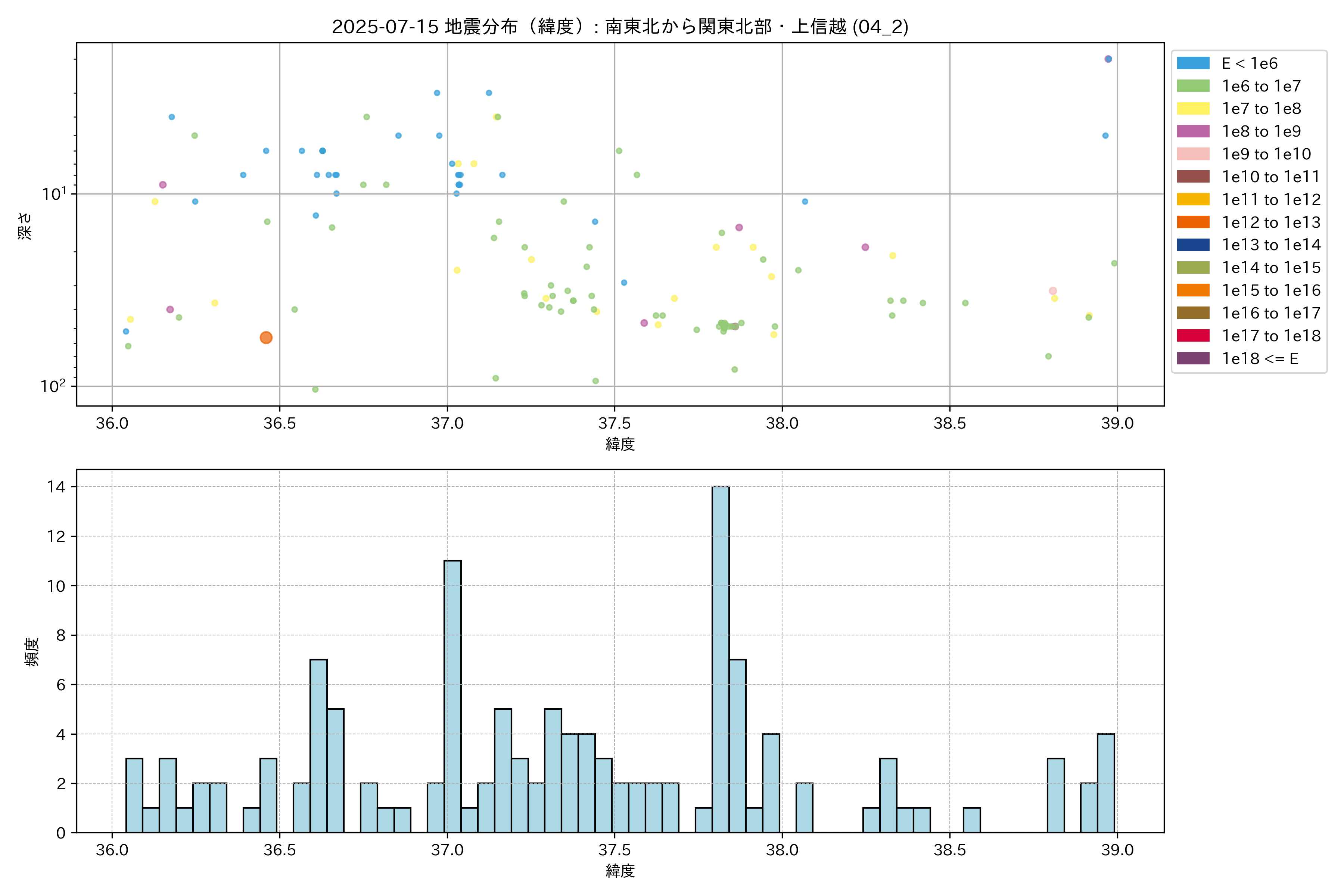Click the top-right scatter point near 39.0
The width and height of the screenshot is (1344, 896).
[1108, 59]
